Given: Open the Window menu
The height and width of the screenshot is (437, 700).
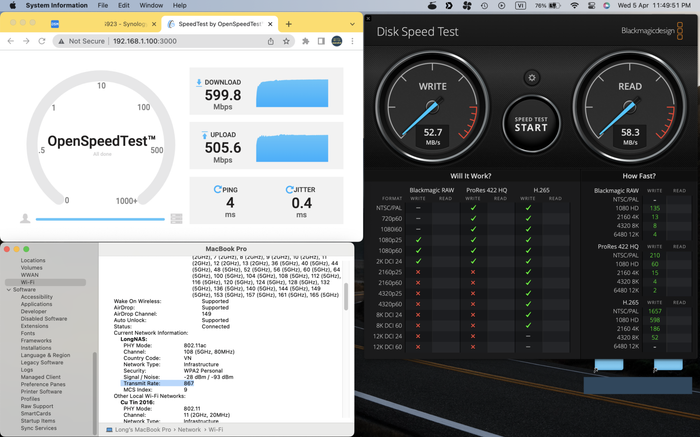Looking at the screenshot, I should [151, 5].
